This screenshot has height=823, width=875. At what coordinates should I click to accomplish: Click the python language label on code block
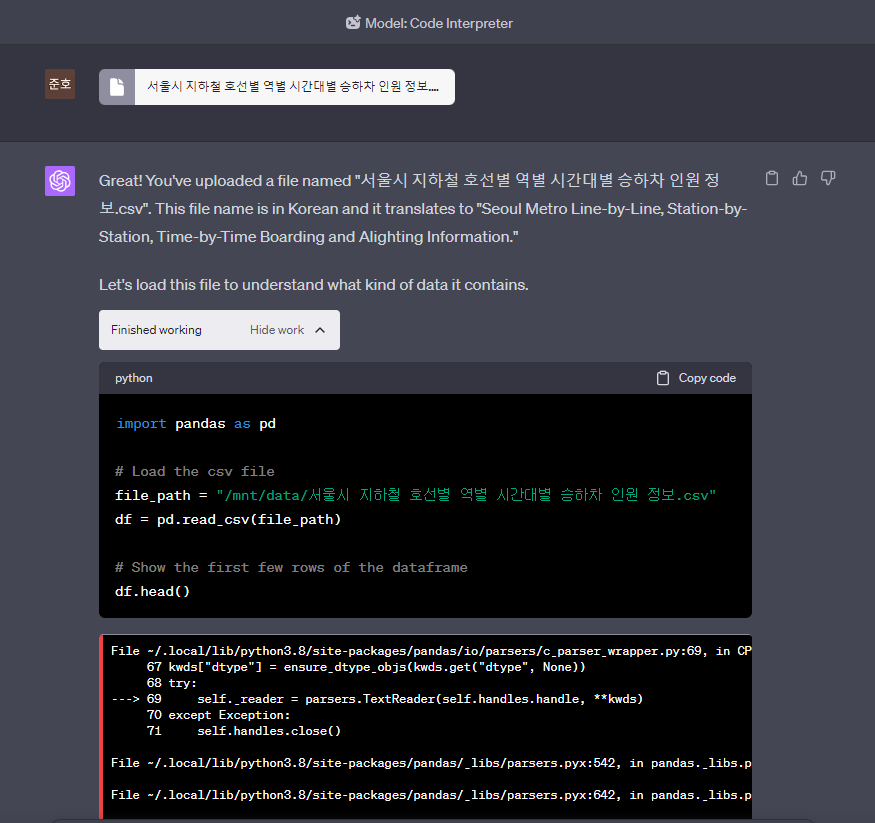[x=133, y=378]
